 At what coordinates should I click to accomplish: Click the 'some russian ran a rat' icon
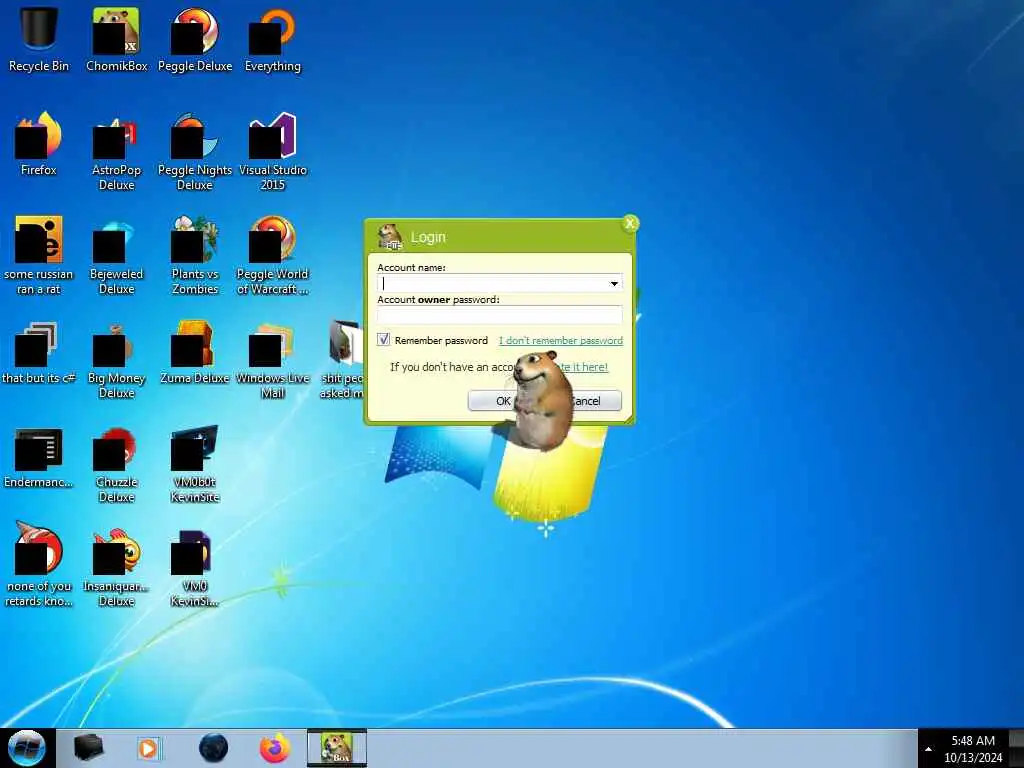(x=39, y=255)
